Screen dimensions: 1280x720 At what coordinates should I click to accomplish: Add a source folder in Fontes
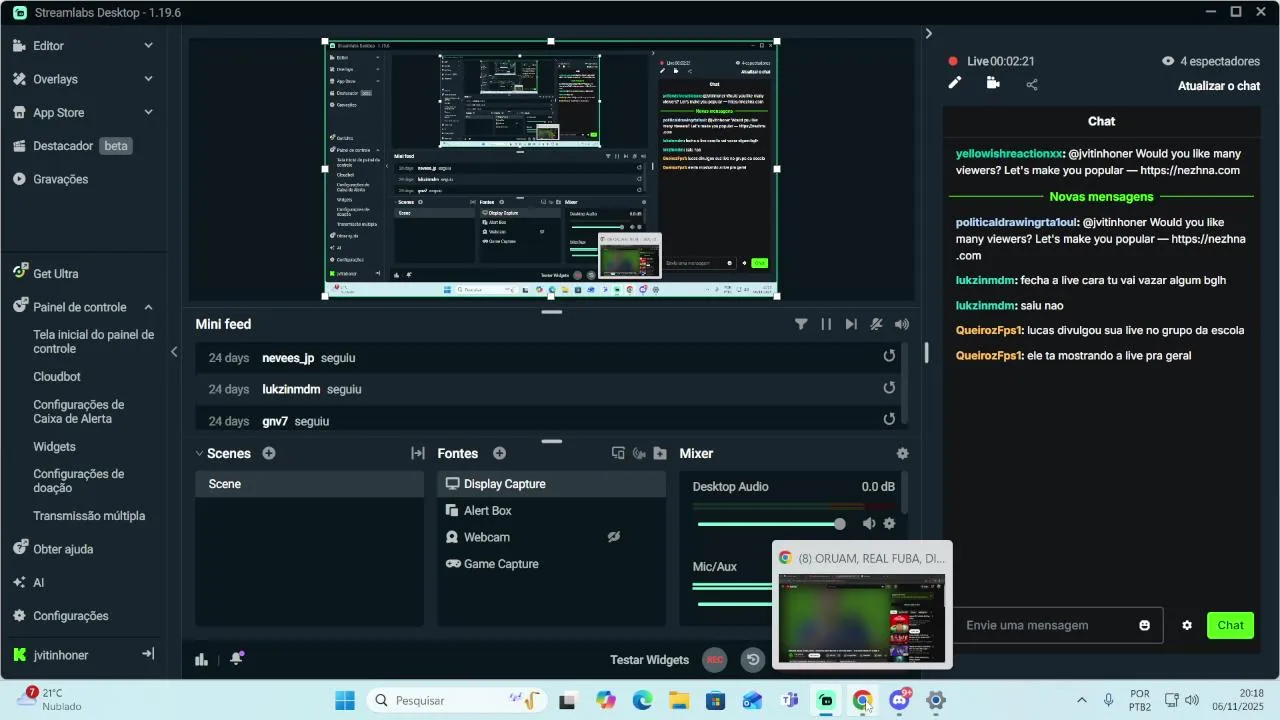[x=660, y=454]
